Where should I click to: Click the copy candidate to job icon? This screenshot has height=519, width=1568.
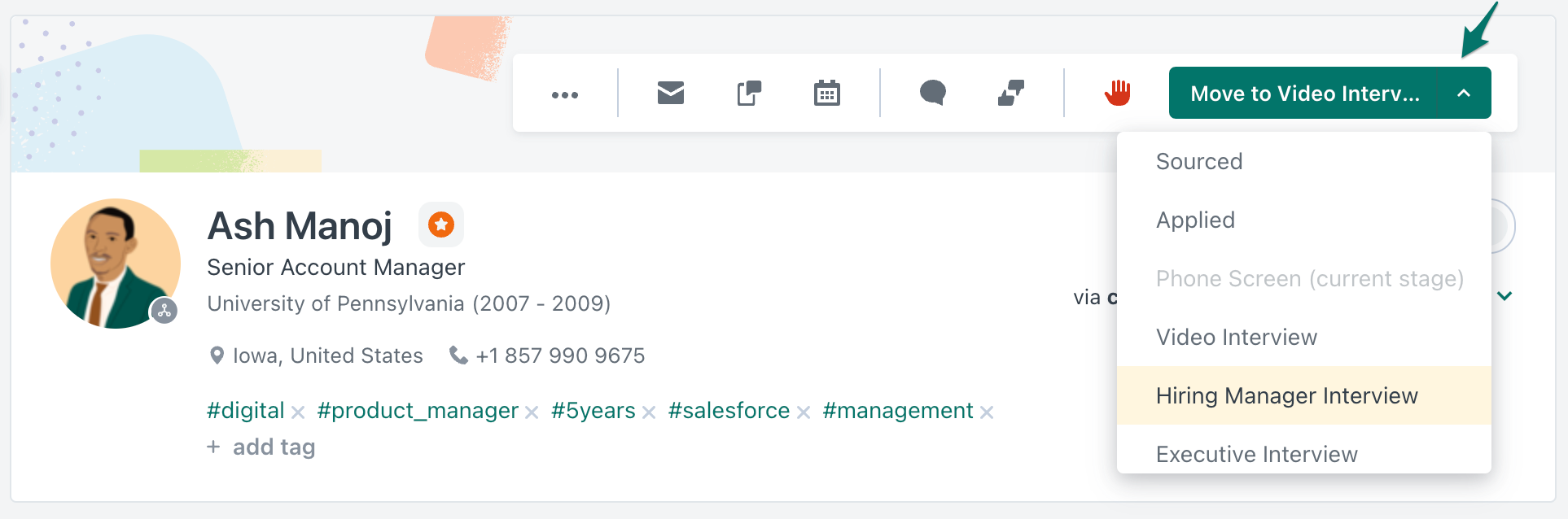coord(749,94)
